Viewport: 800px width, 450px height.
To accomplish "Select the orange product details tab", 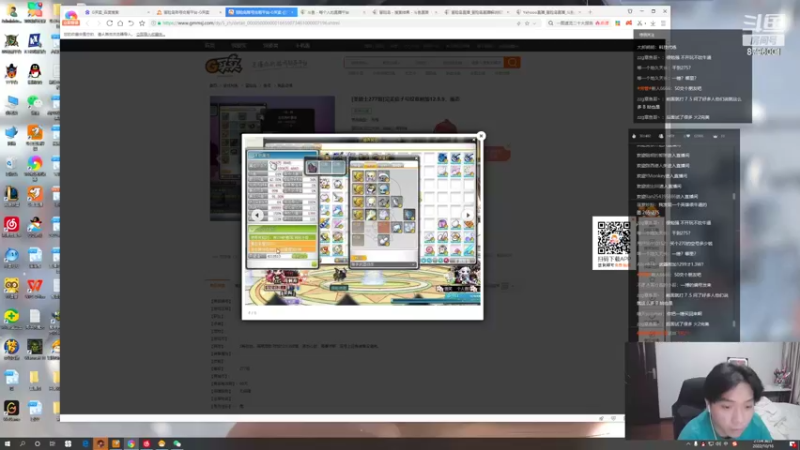I will point(218,285).
